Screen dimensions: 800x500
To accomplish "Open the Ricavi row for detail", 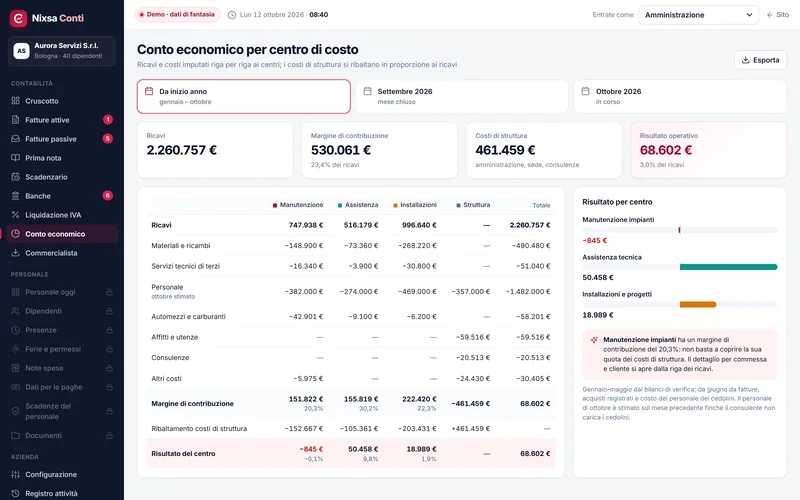I will point(351,225).
